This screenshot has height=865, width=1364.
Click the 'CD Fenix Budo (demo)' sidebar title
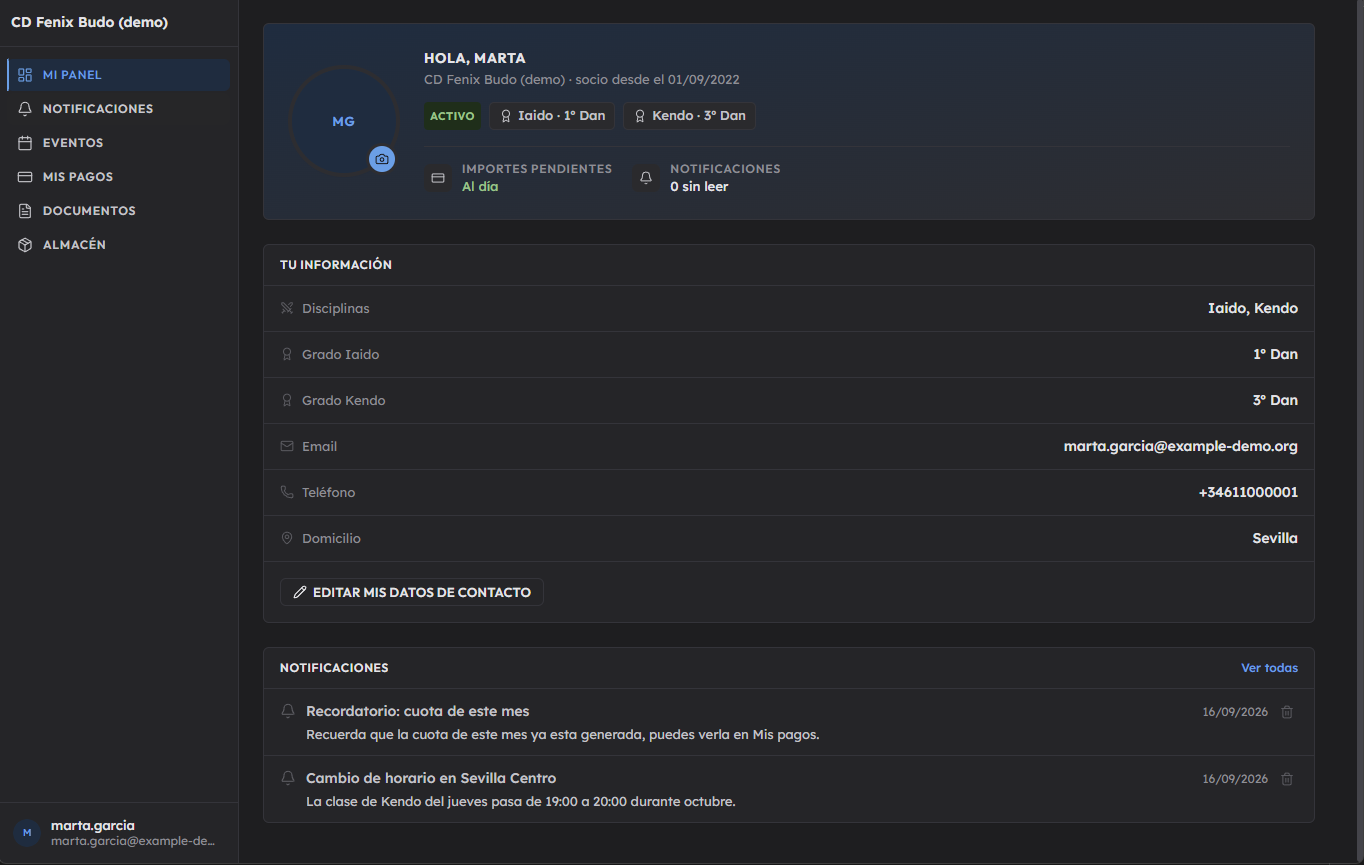(90, 22)
